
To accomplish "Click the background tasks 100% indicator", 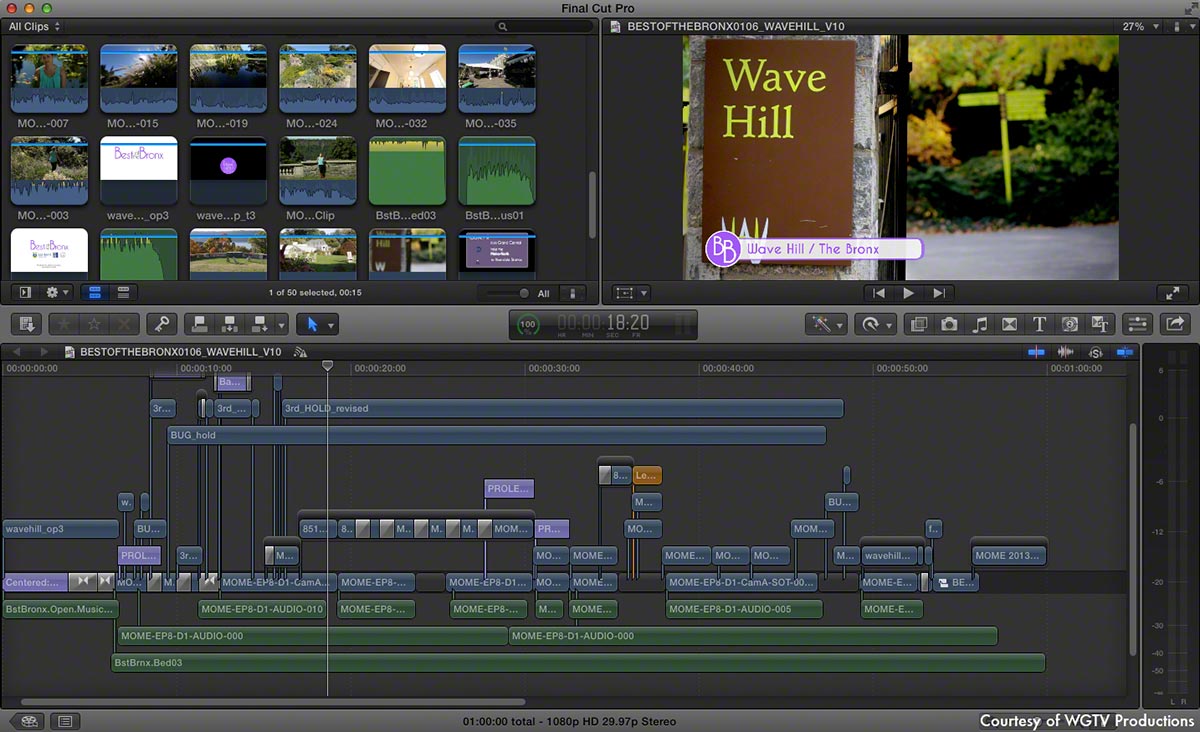I will (x=527, y=324).
